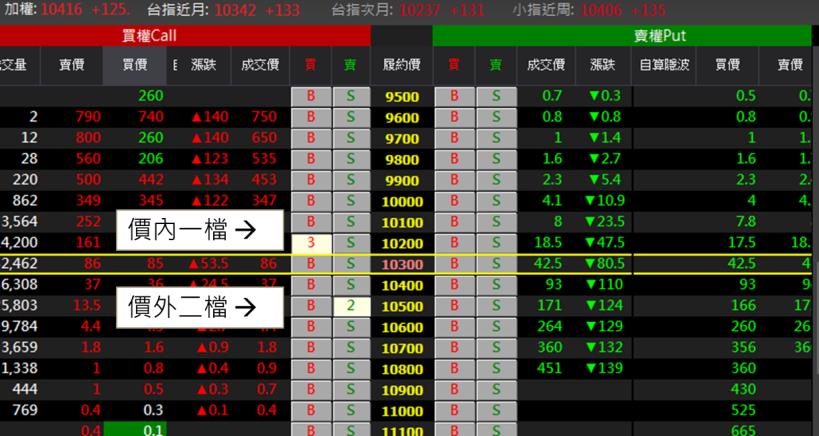Click the Call-side S button for strike 9500

point(351,97)
